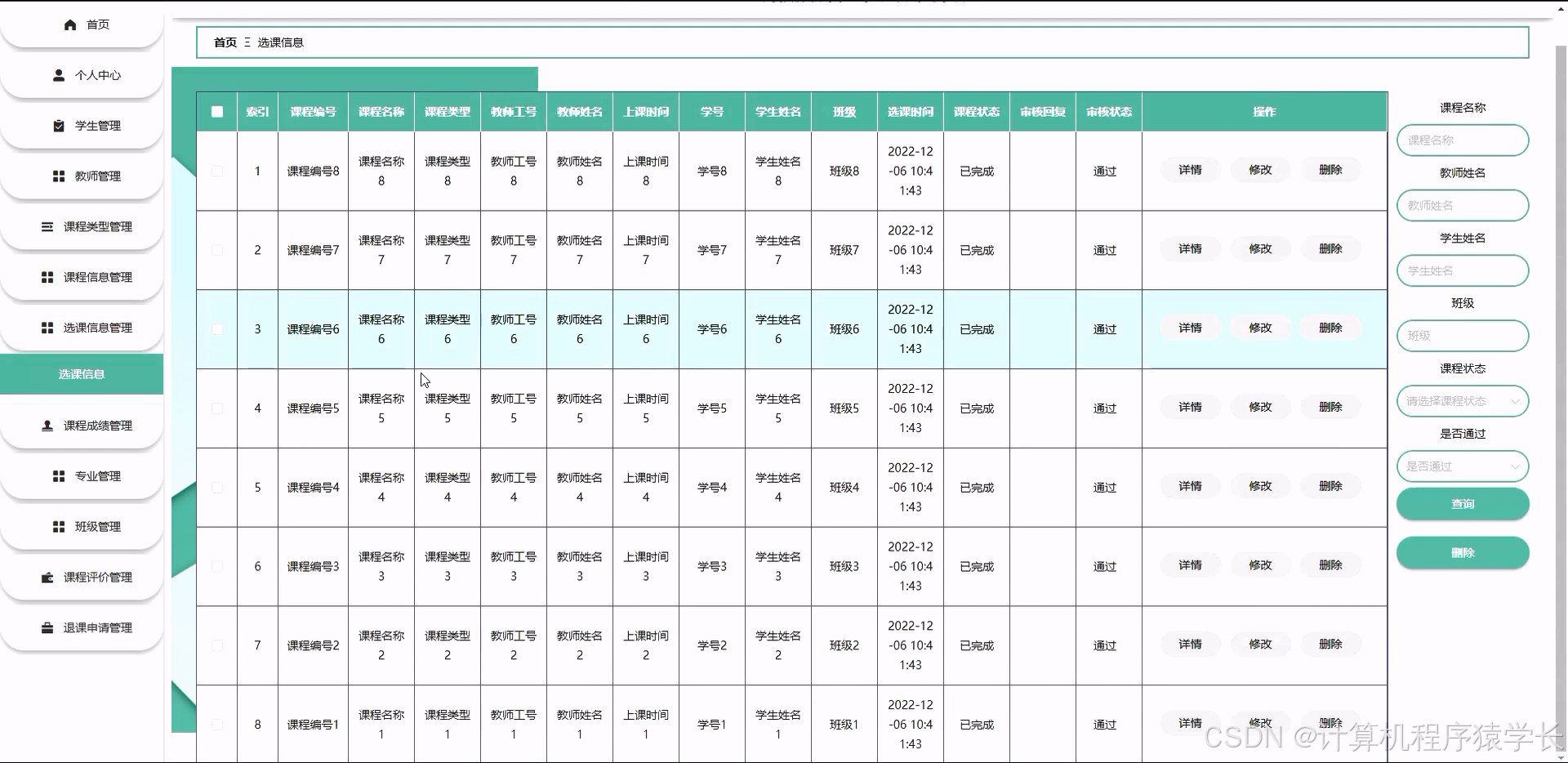
Task: Click 删除 for row 课程编号7
Action: (1330, 249)
